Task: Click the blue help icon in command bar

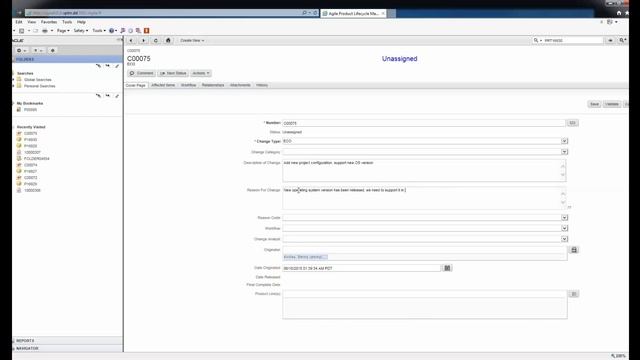Action: 111,31
